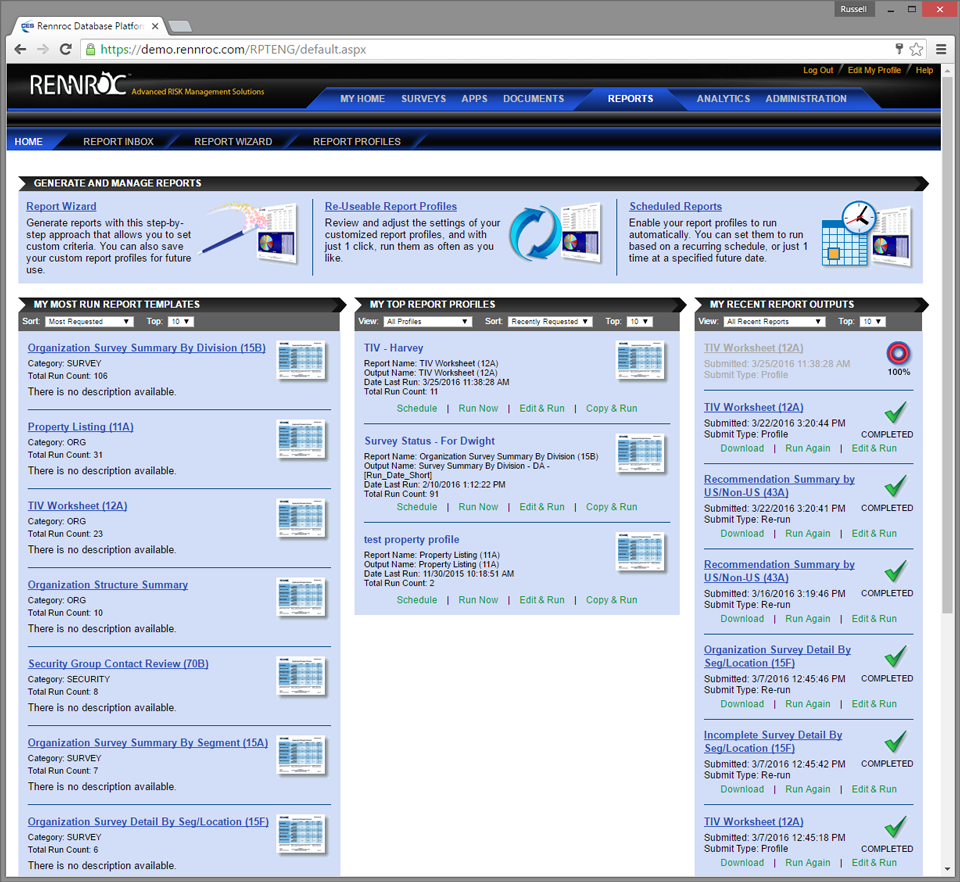Open thumbnail for TIV Worksheet (12A) template
Image resolution: width=960 pixels, height=882 pixels.
301,518
